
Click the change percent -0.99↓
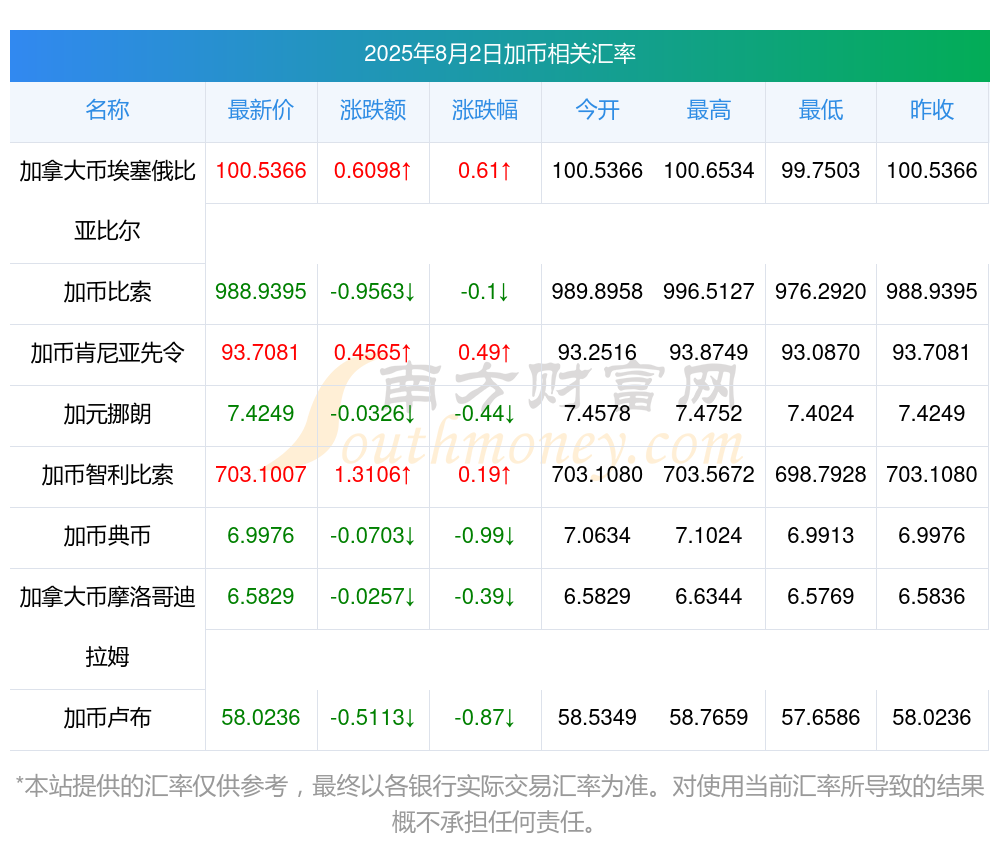click(485, 536)
